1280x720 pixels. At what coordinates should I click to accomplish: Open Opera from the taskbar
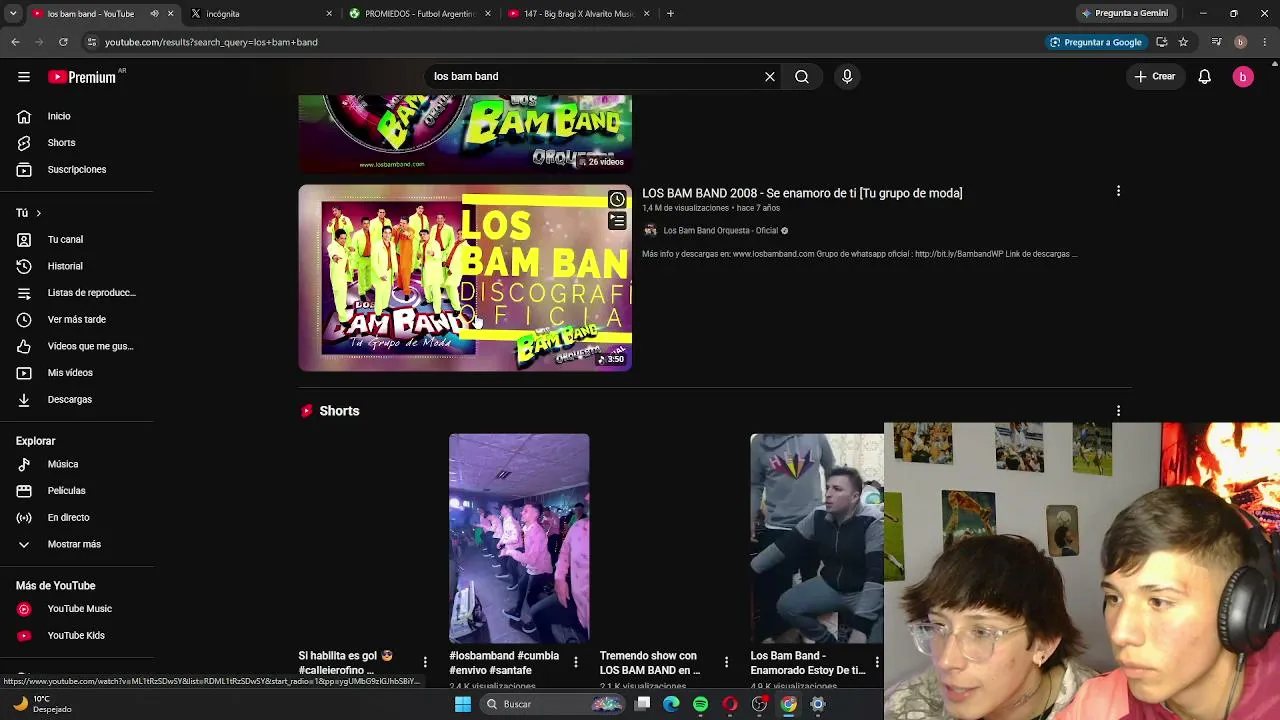730,704
